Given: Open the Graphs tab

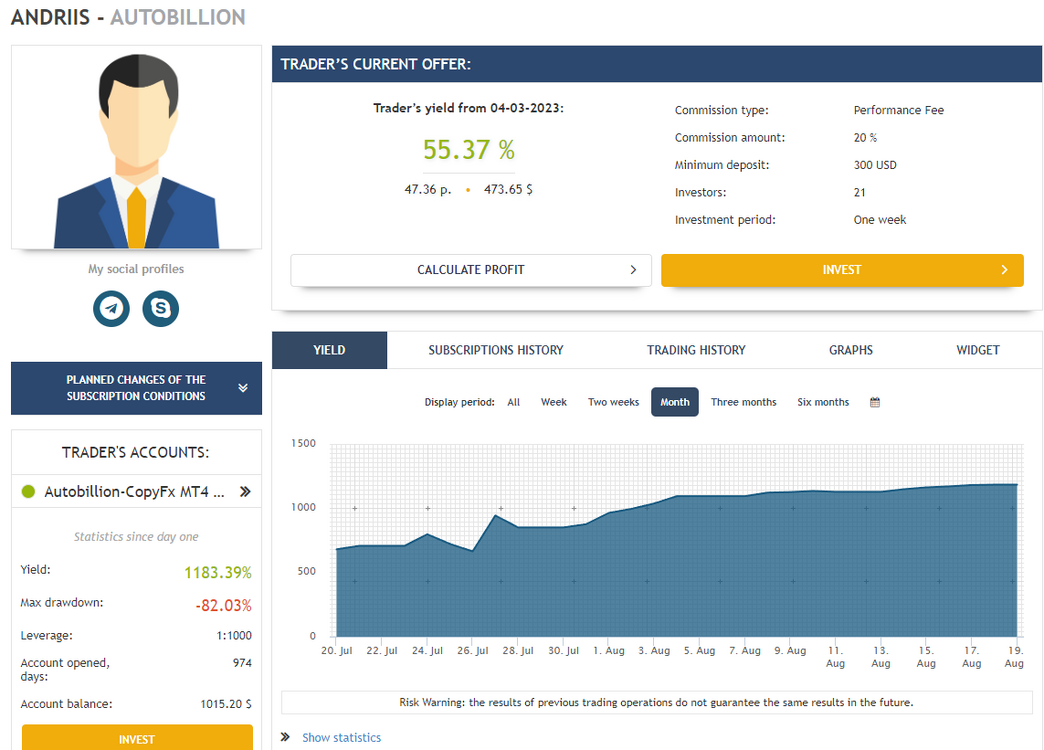Looking at the screenshot, I should coord(851,350).
